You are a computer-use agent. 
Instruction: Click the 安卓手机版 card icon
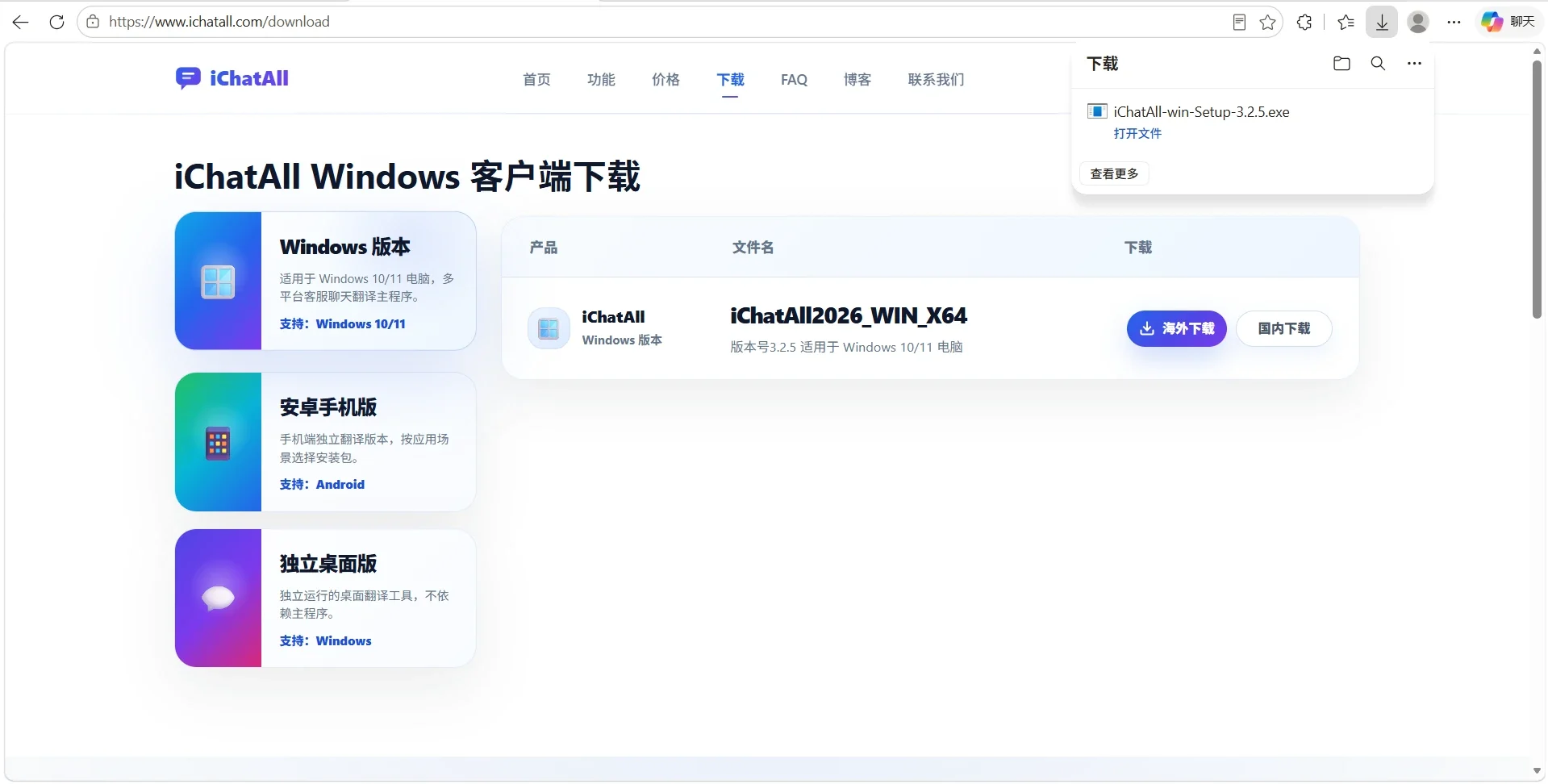pyautogui.click(x=218, y=443)
